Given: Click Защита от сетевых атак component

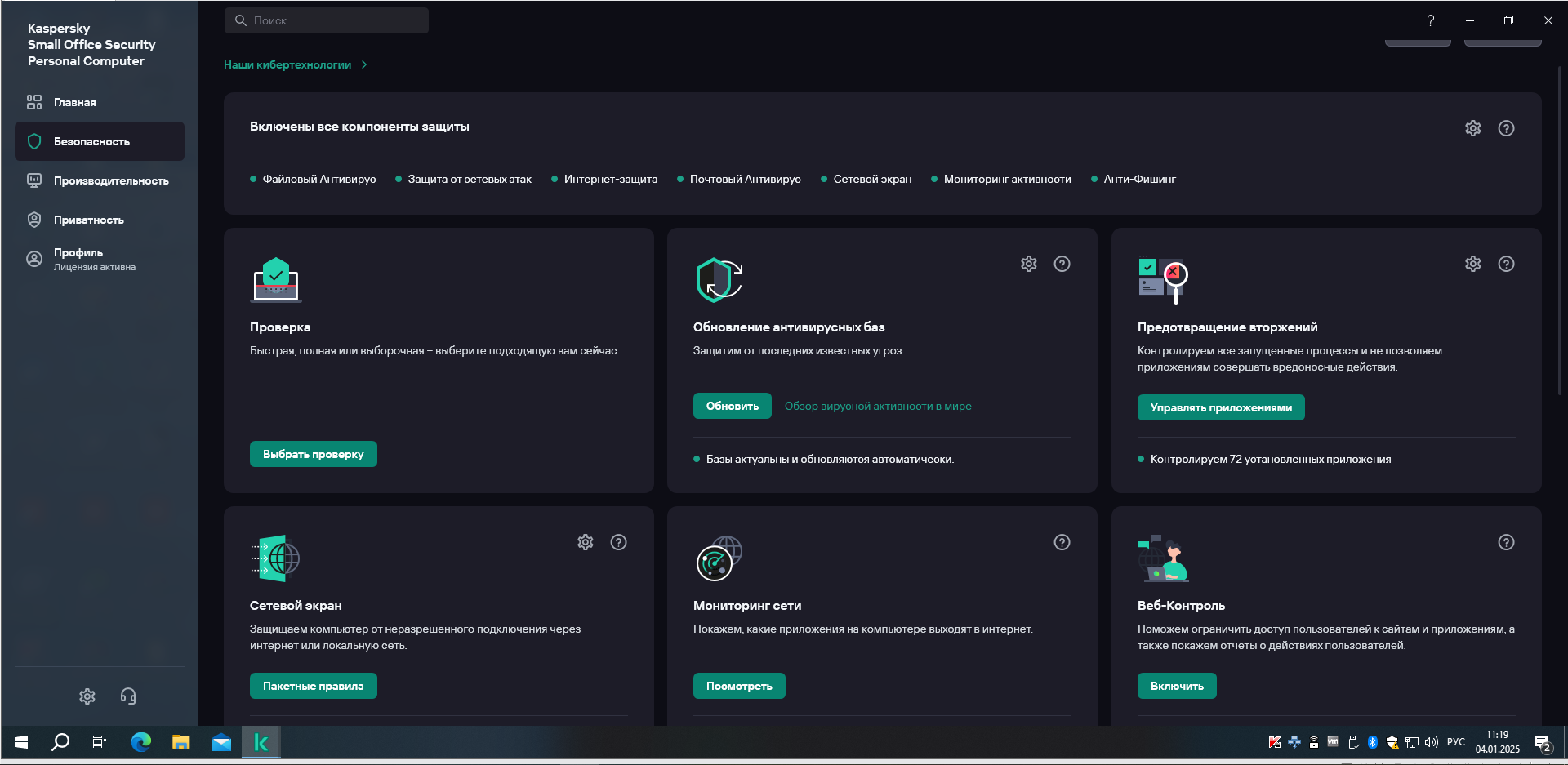Looking at the screenshot, I should click(x=463, y=179).
